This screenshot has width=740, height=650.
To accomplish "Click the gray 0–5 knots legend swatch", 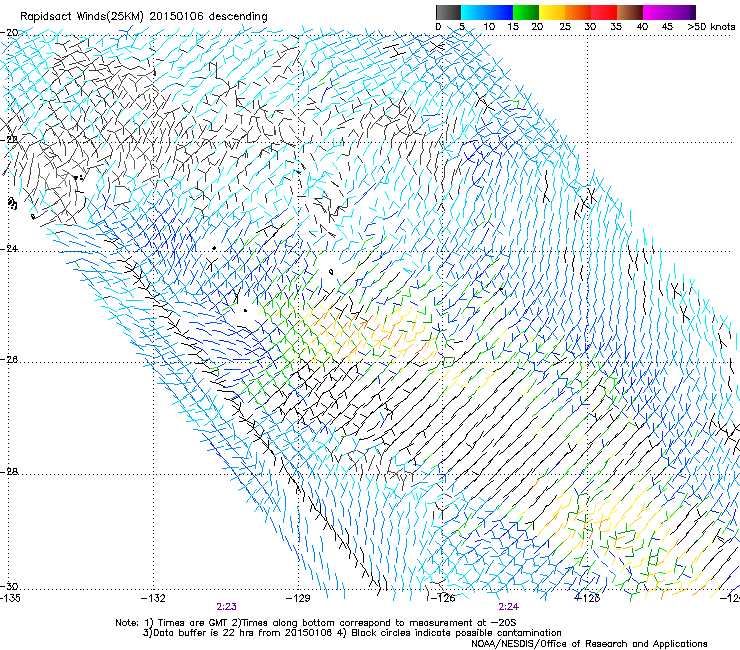I will [448, 12].
